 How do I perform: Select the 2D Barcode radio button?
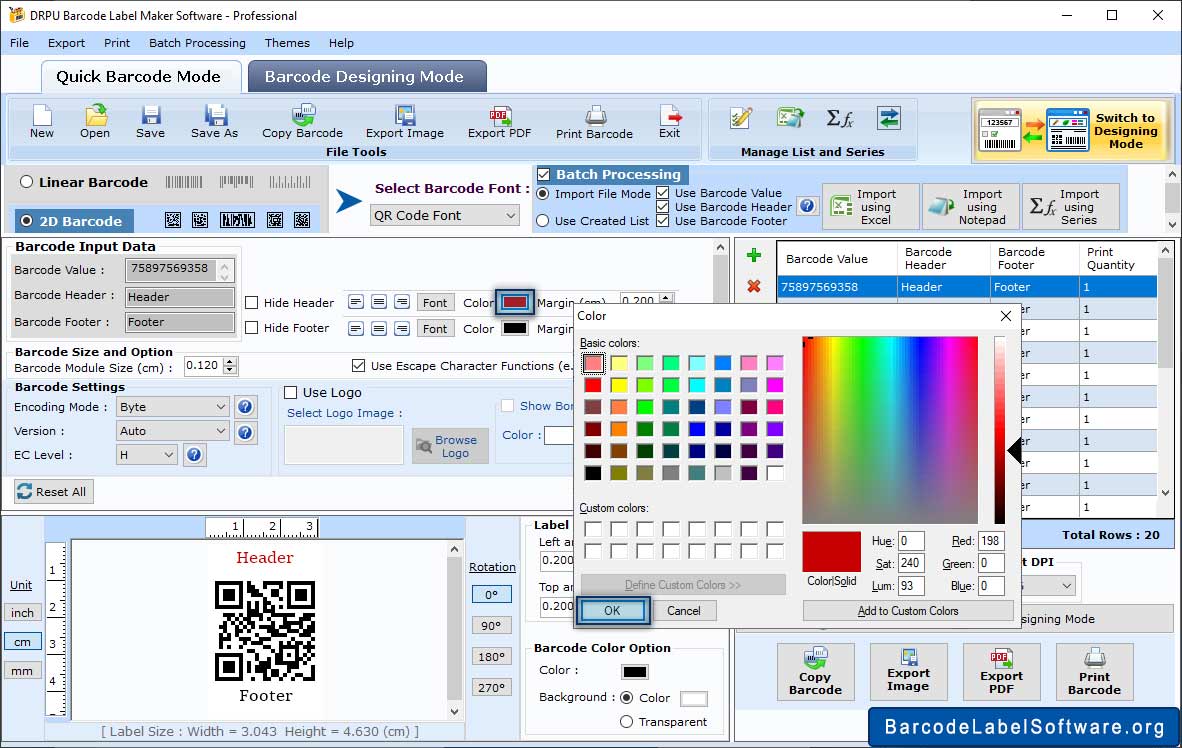coord(27,221)
